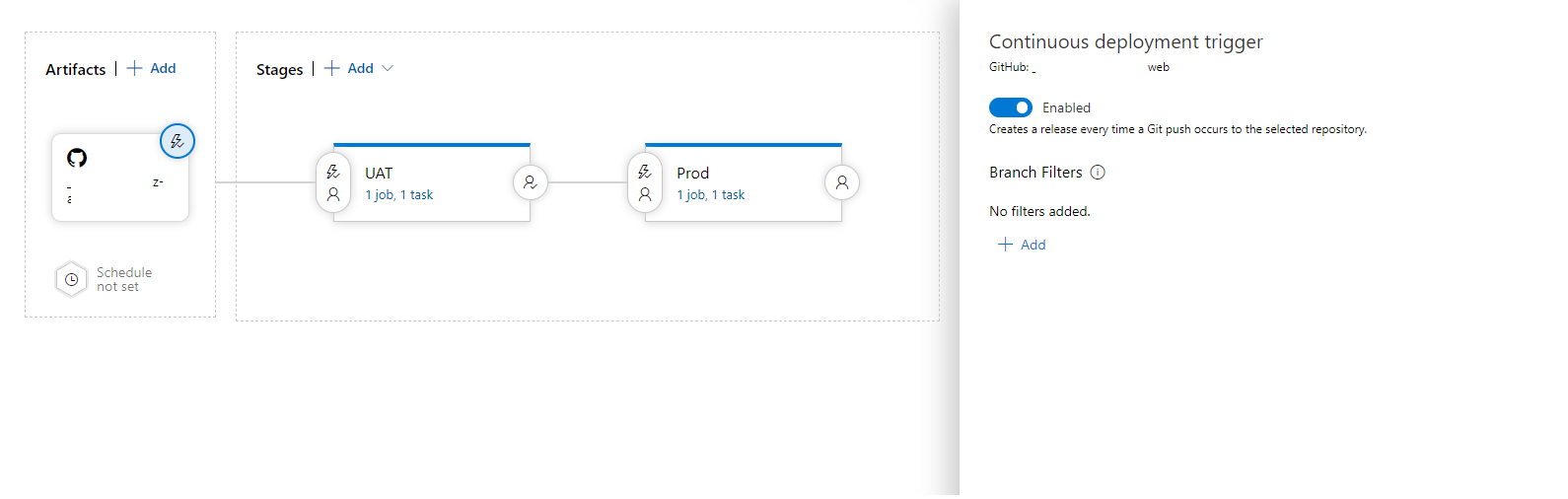Open Prod pre-deployment conditions icon
This screenshot has height=499, width=1568.
[645, 182]
